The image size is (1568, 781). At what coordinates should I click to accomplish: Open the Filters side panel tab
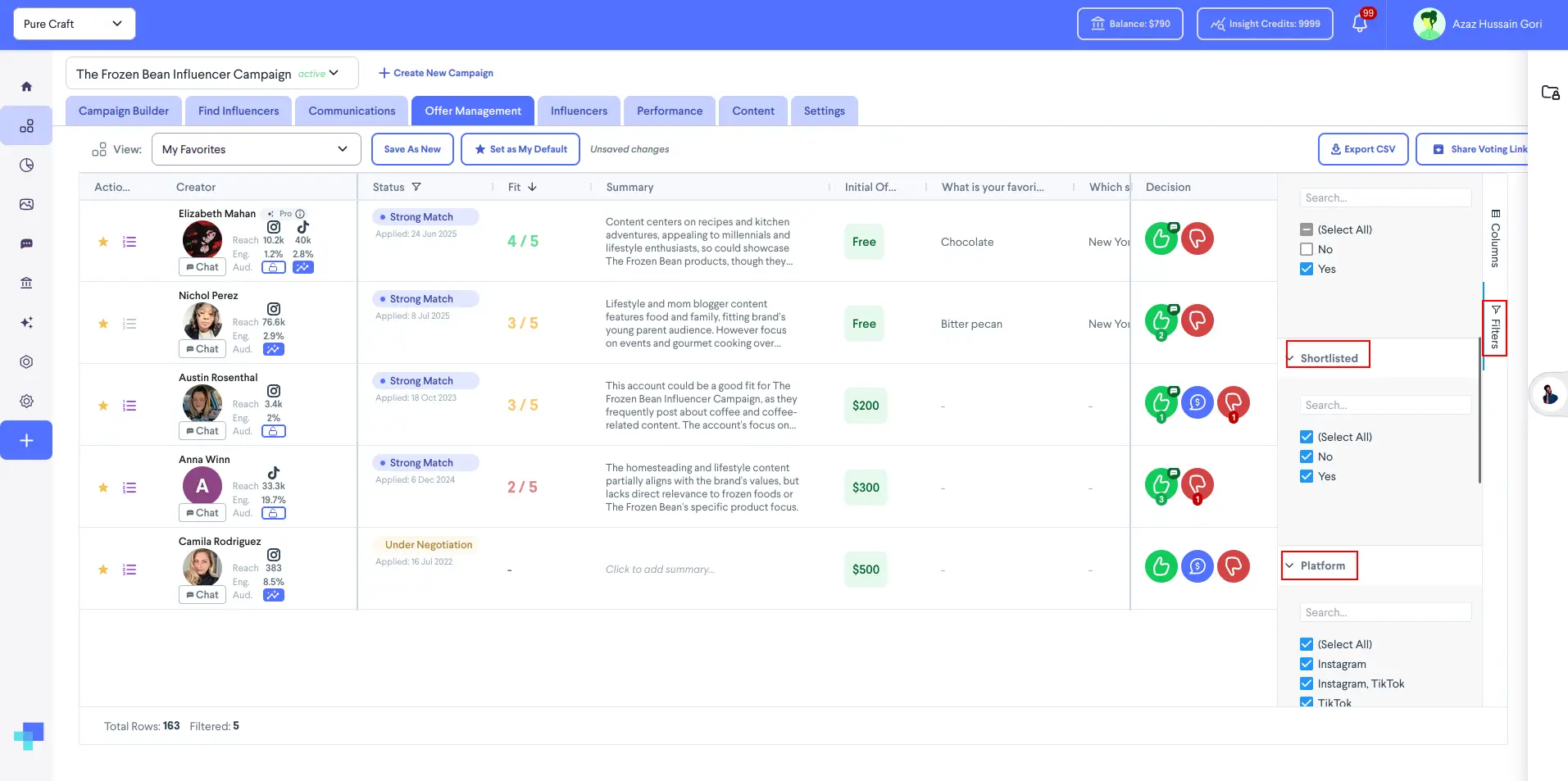[x=1495, y=327]
